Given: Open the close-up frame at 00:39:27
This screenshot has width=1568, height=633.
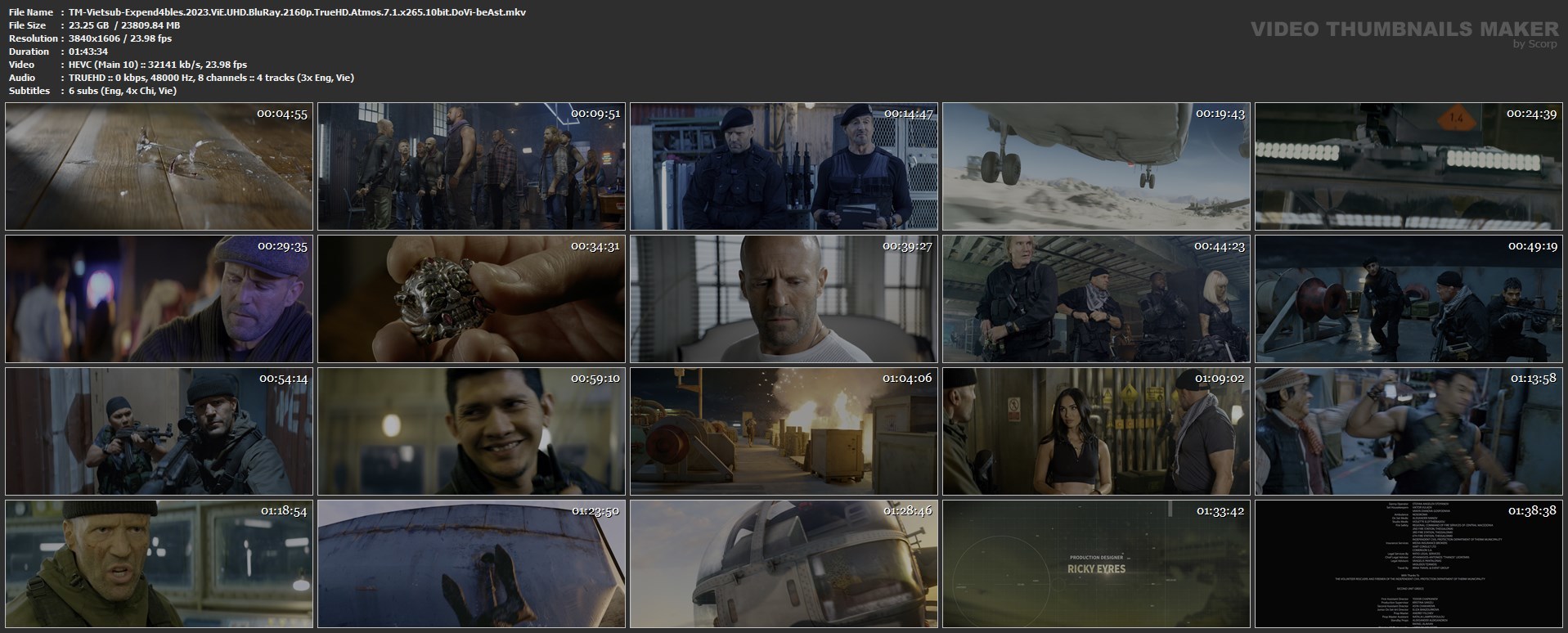Looking at the screenshot, I should click(784, 299).
